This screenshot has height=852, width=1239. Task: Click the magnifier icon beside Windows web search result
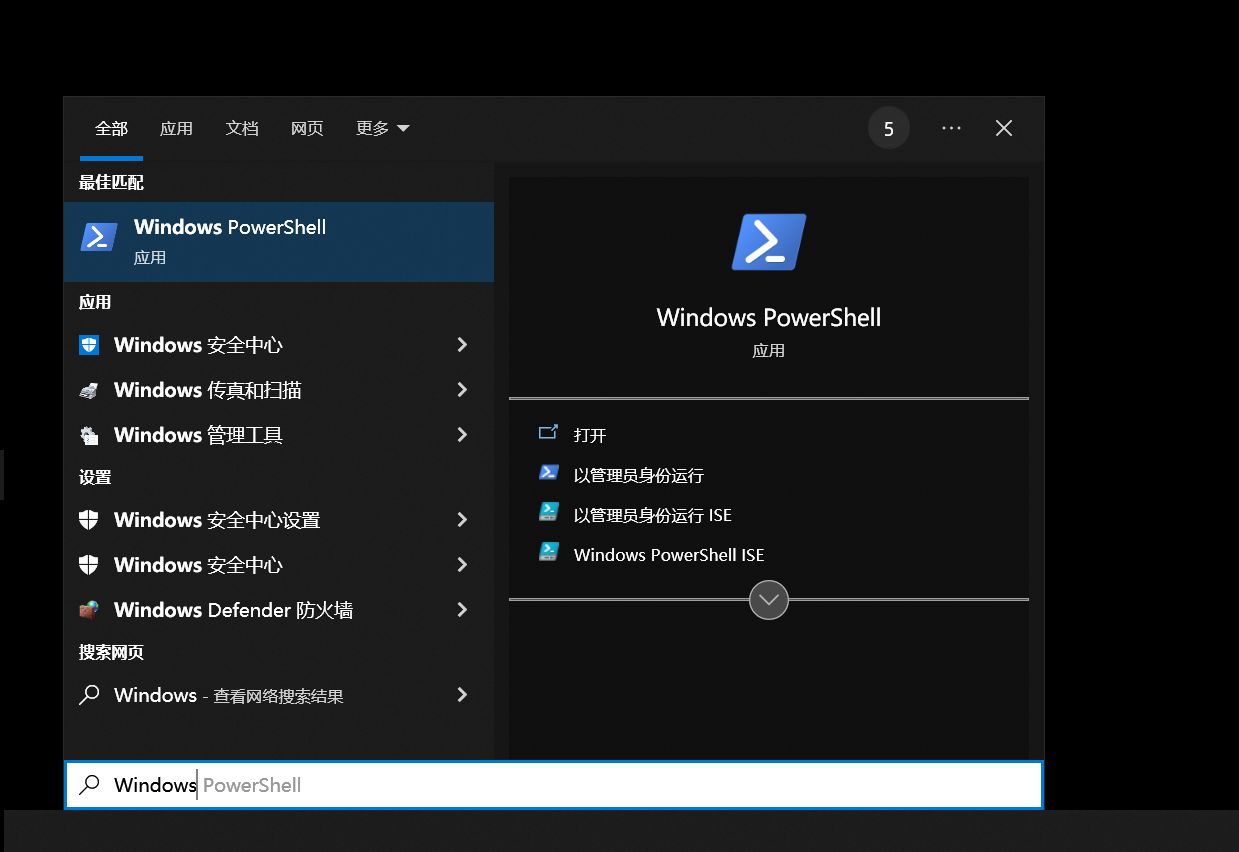pos(90,694)
